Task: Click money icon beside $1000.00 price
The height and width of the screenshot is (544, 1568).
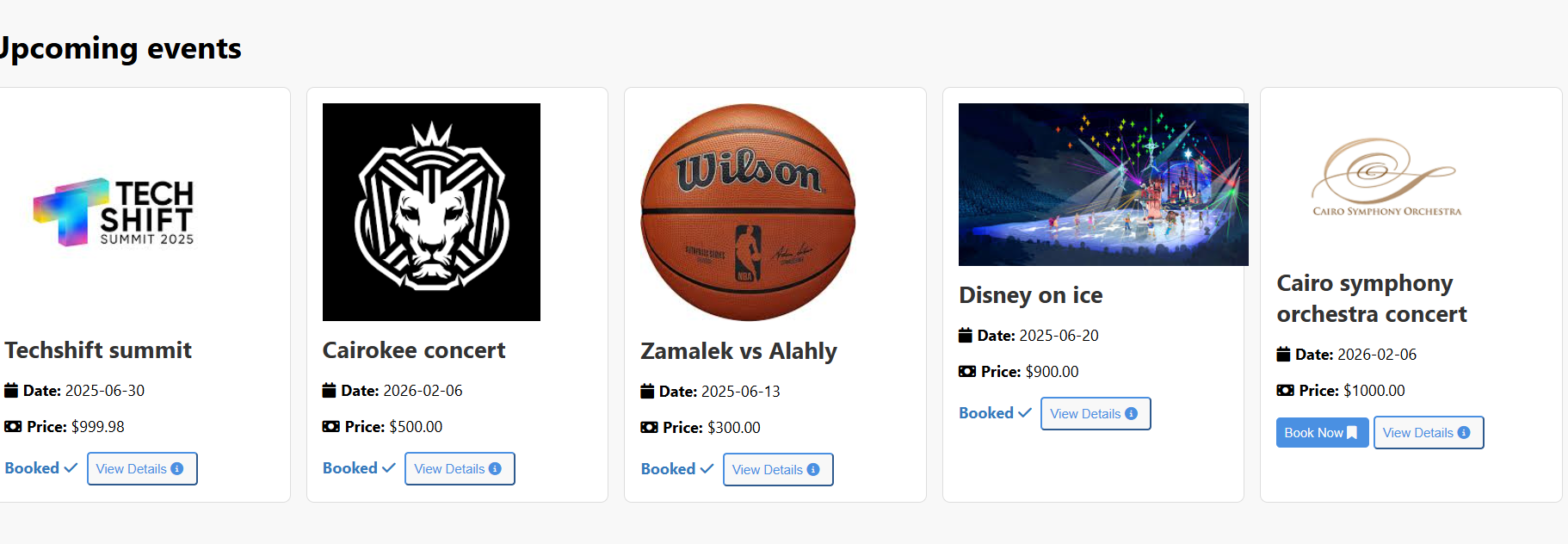Action: [x=1285, y=391]
